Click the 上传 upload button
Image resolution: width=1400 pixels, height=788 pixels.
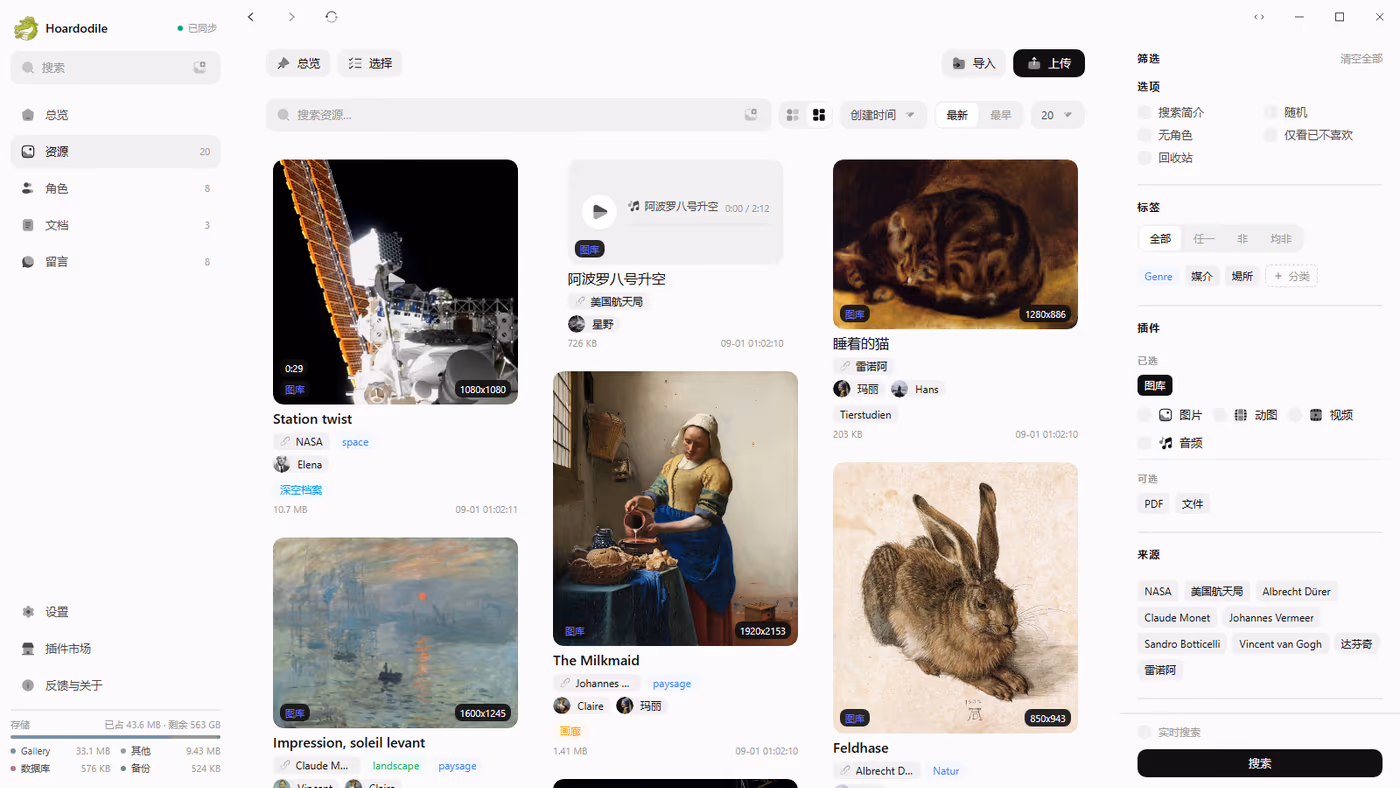1049,63
